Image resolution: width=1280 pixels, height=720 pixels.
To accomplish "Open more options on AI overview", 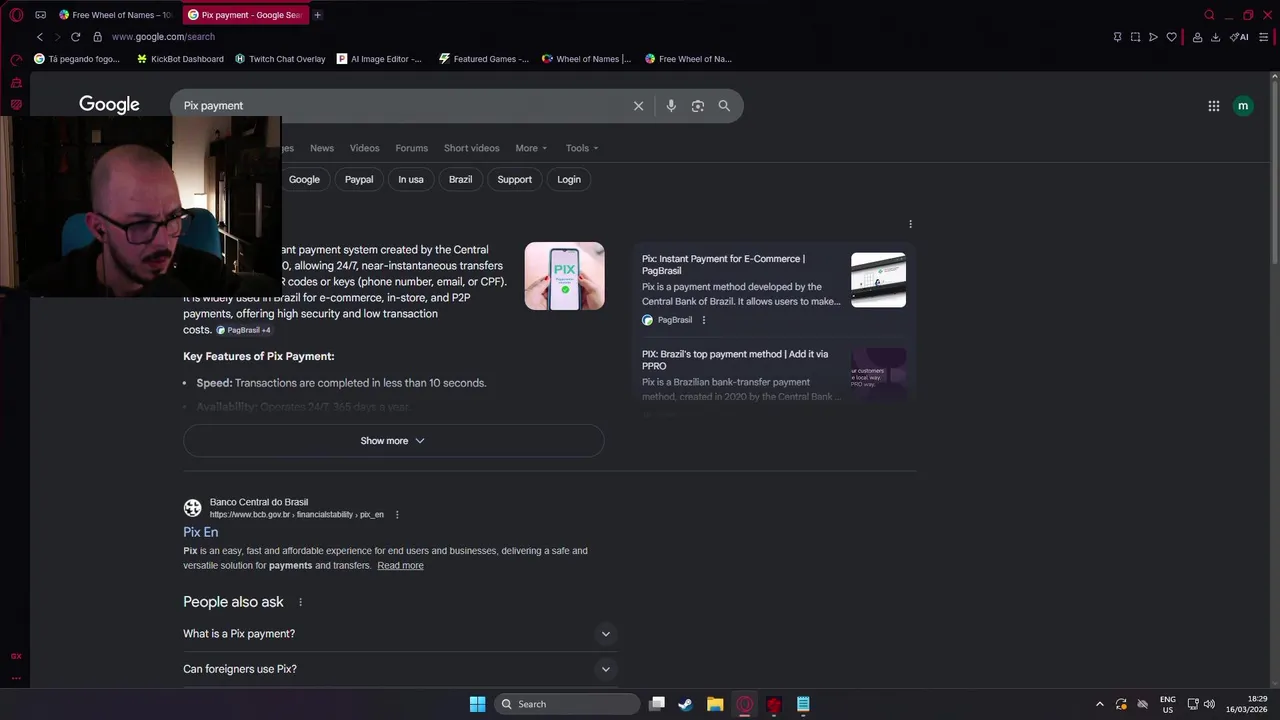I will point(910,224).
